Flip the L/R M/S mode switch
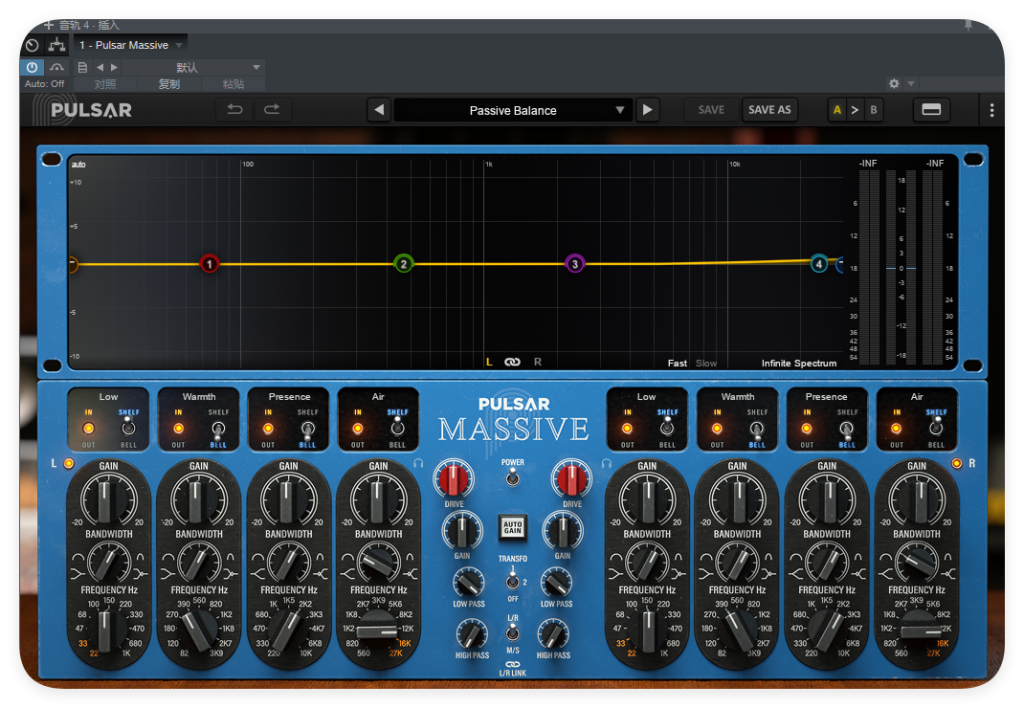The width and height of the screenshot is (1024, 708). pyautogui.click(x=513, y=632)
